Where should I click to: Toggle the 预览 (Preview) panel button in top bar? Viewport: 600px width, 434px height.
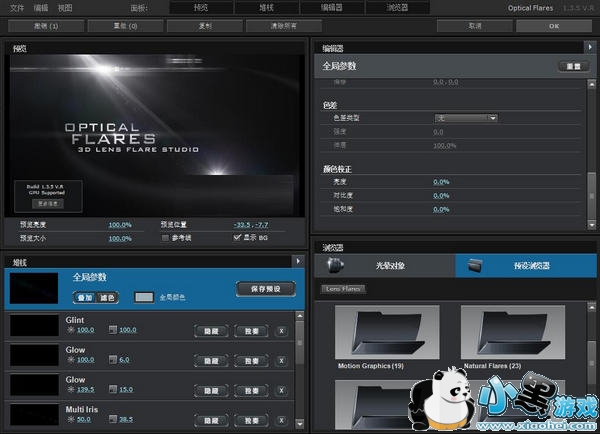(x=201, y=7)
